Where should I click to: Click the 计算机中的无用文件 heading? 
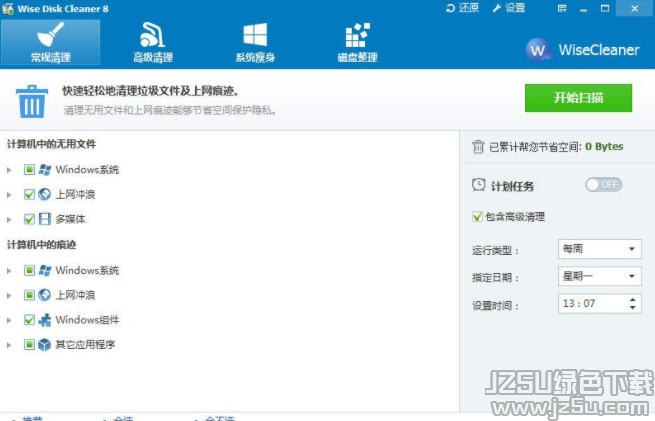click(x=51, y=144)
